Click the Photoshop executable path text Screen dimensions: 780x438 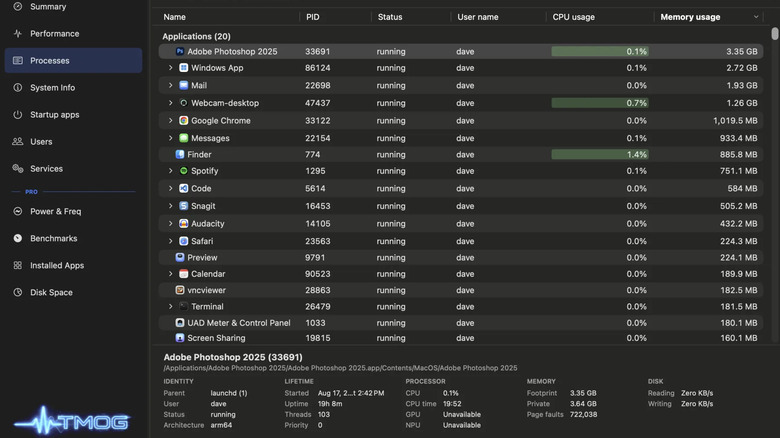click(340, 368)
